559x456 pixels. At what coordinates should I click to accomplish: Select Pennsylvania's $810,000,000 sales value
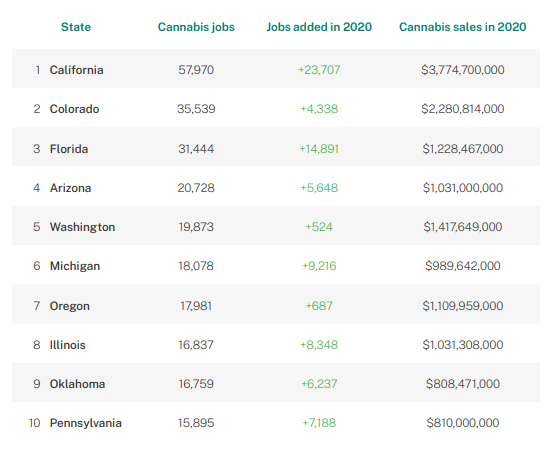(x=463, y=423)
